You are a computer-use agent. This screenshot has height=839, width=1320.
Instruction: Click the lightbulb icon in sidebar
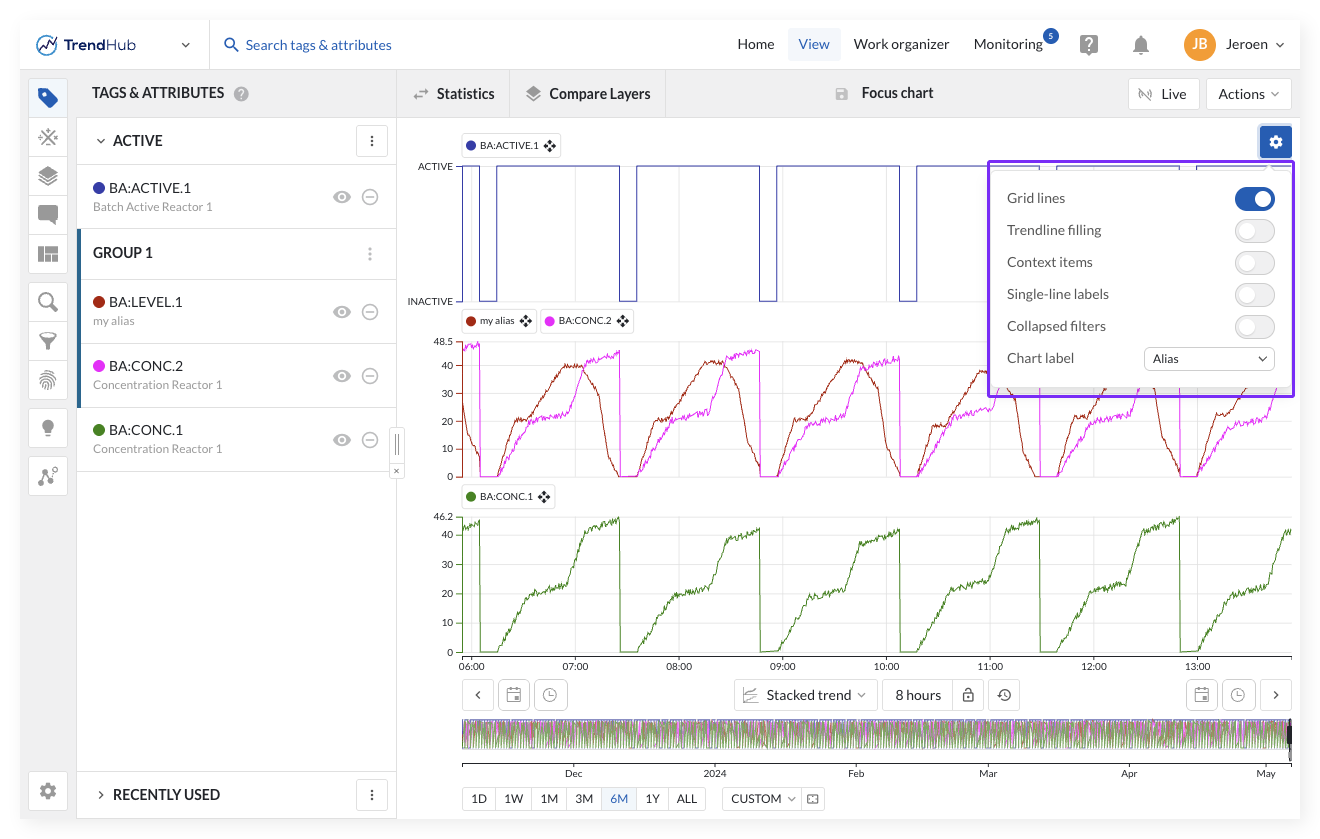[x=48, y=428]
